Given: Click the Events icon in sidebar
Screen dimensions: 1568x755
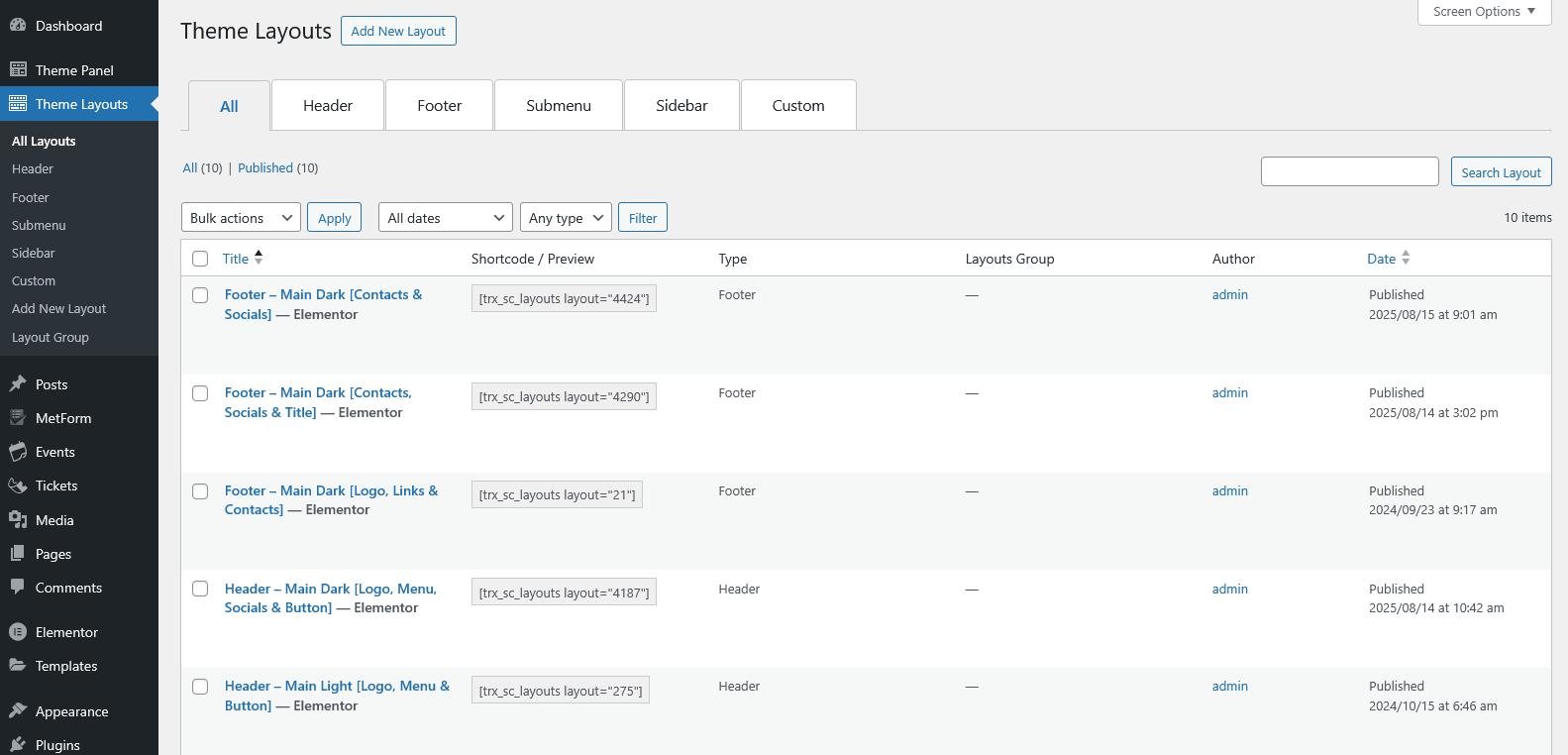Looking at the screenshot, I should tap(18, 452).
